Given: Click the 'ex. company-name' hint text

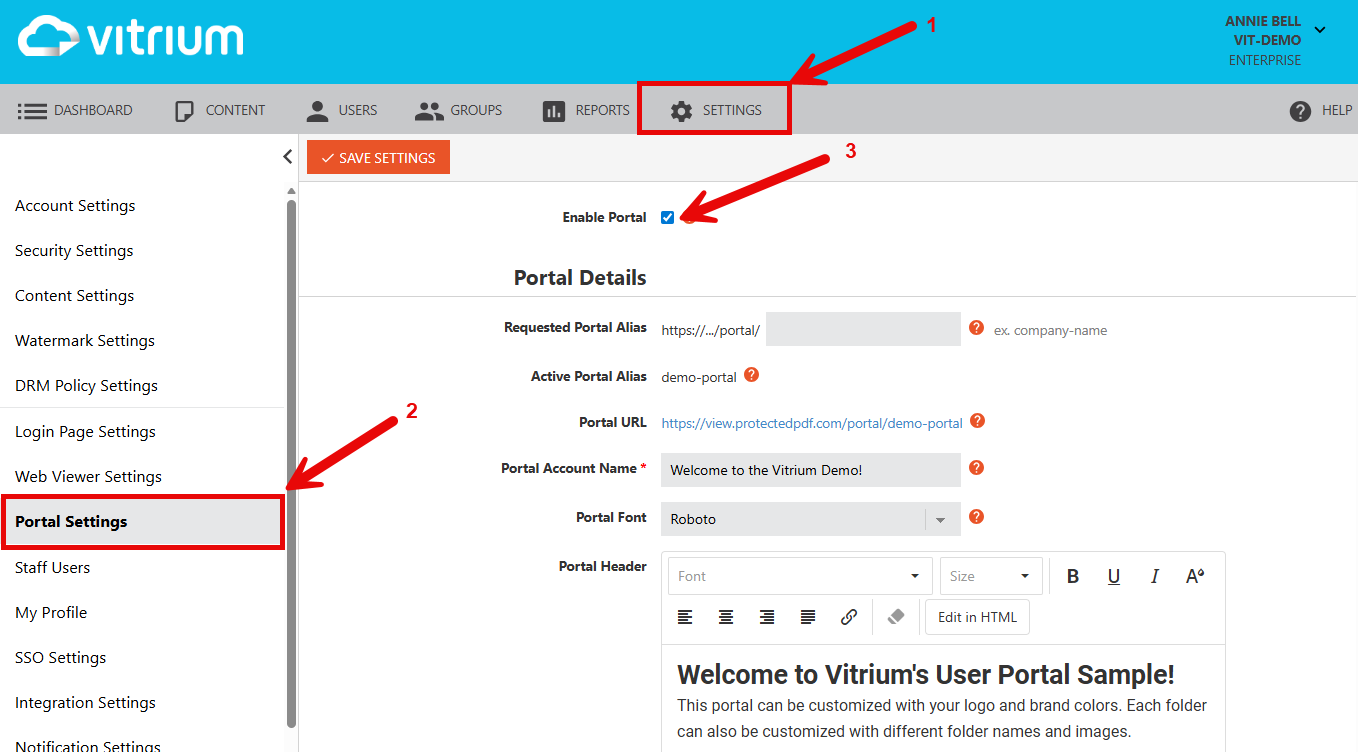Looking at the screenshot, I should [x=1050, y=330].
